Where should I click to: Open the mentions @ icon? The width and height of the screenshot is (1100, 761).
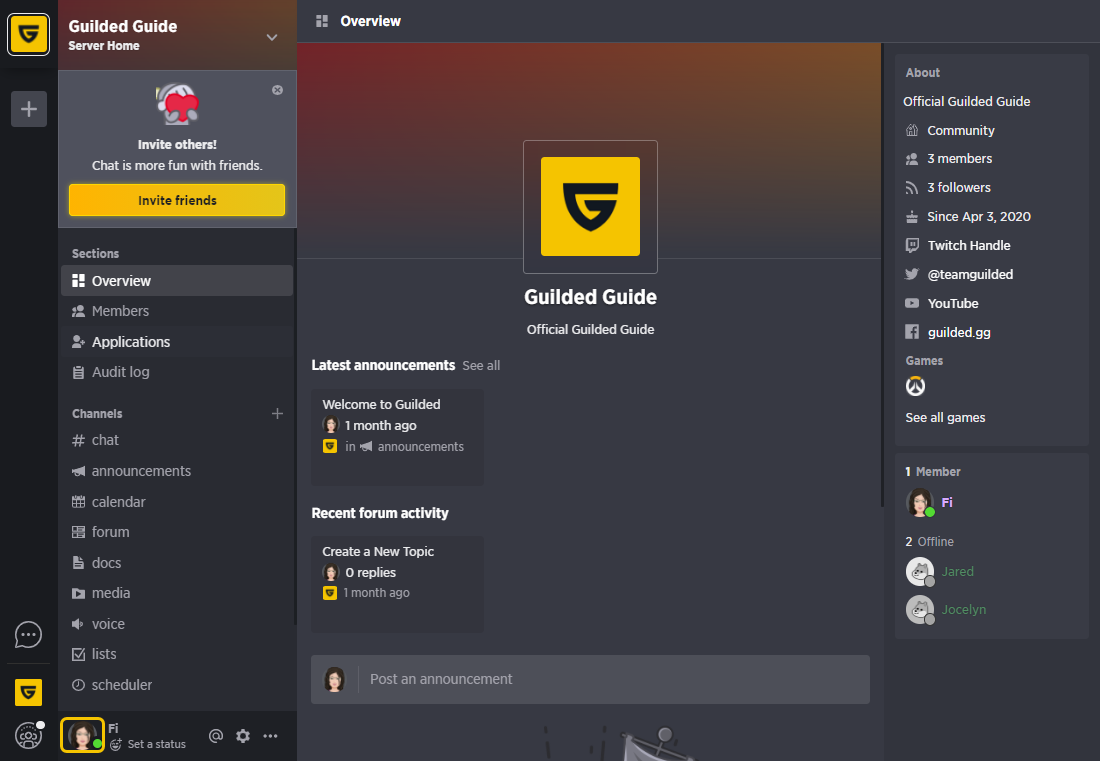(215, 736)
